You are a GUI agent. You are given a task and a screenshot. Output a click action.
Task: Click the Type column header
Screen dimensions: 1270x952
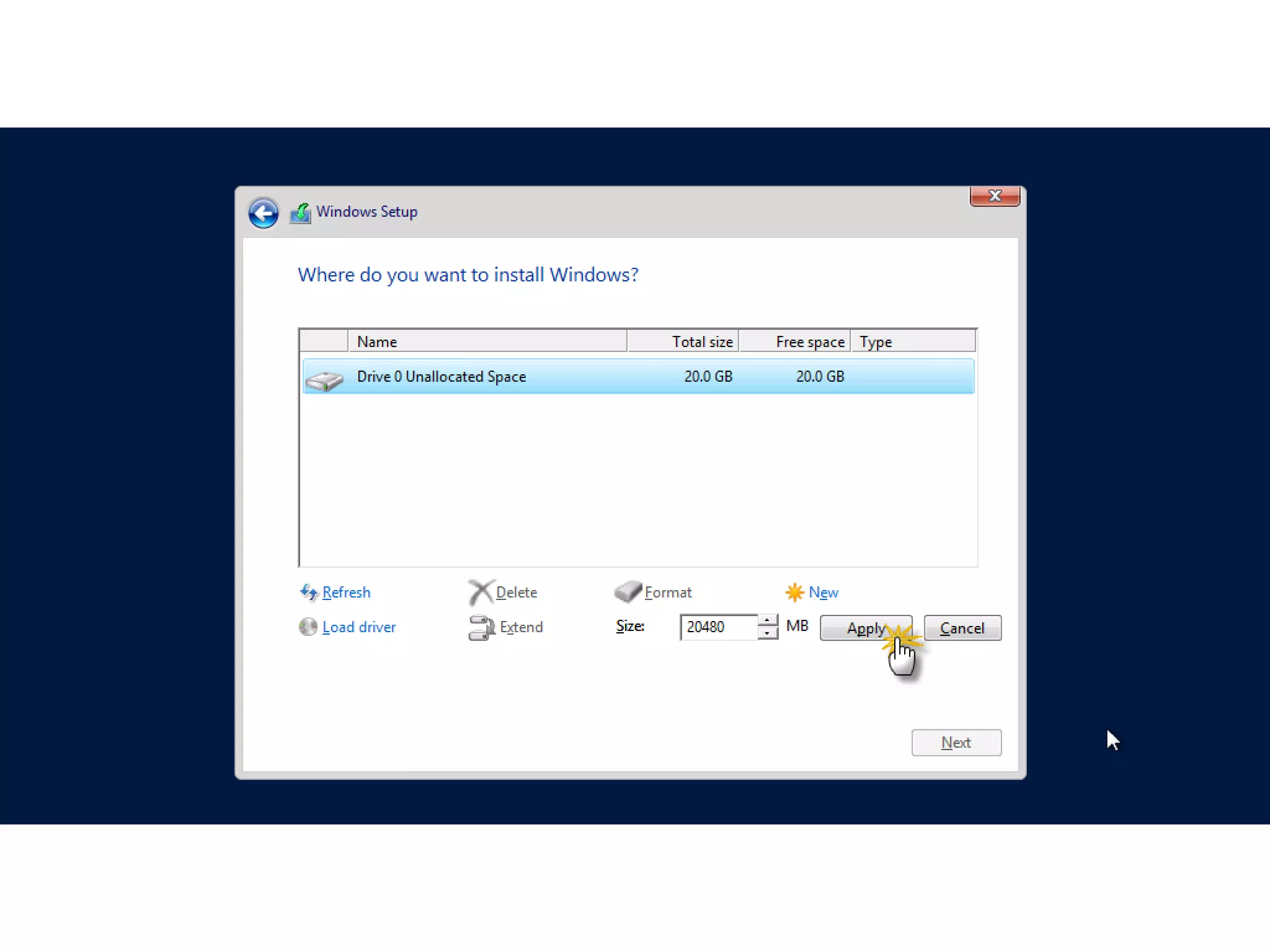(913, 342)
